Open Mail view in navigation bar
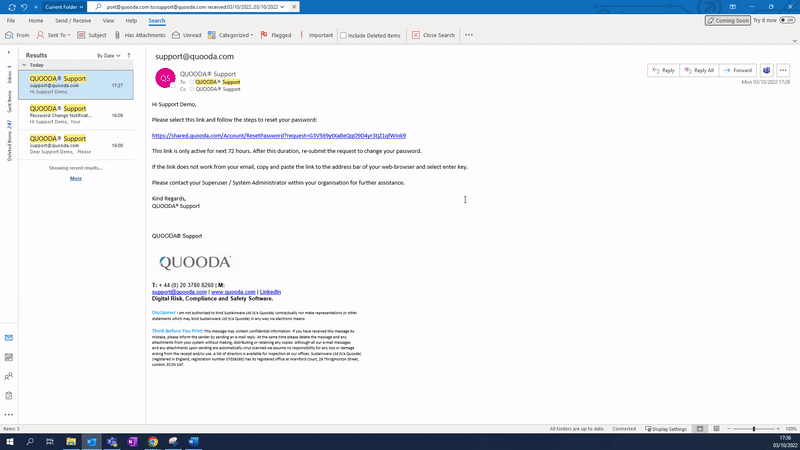This screenshot has height=450, width=800. [9, 338]
